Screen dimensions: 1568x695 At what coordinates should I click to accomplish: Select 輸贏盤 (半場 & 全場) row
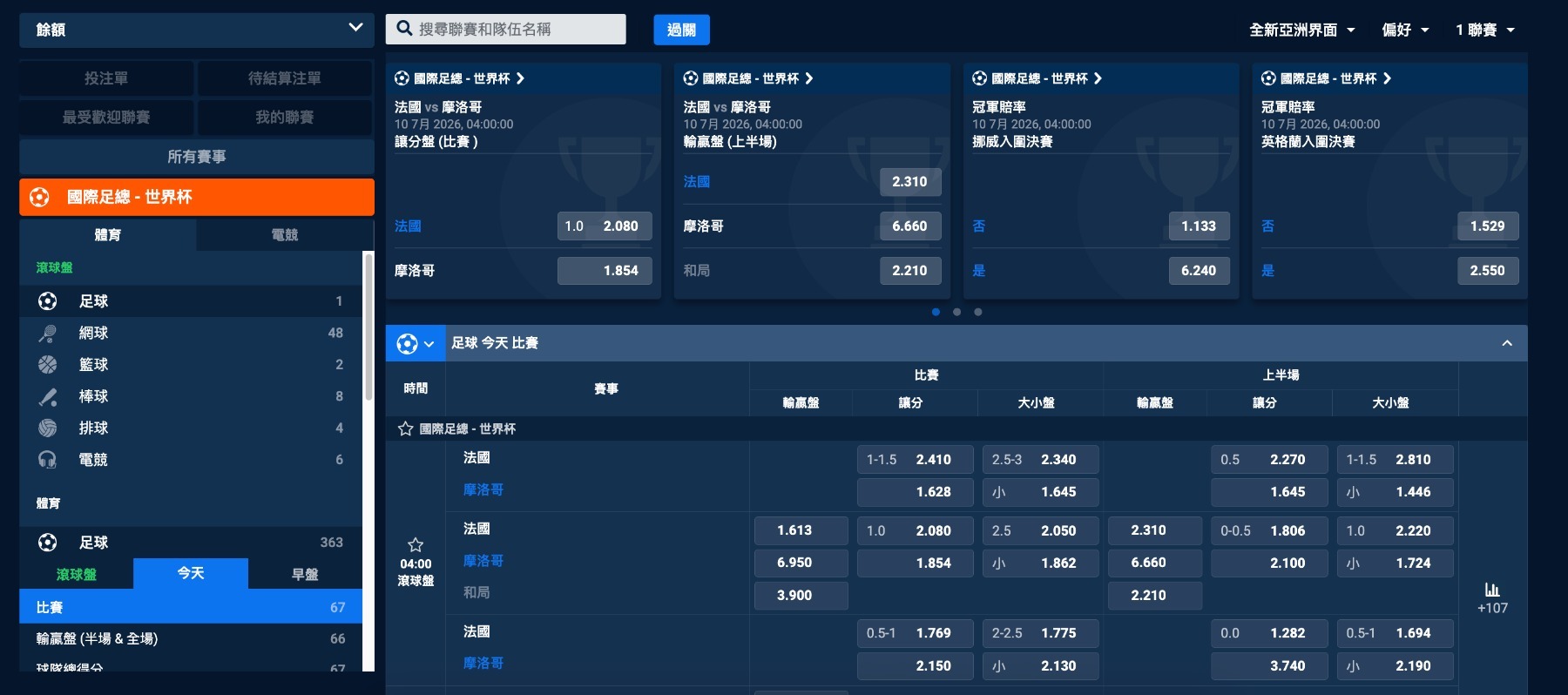(191, 638)
